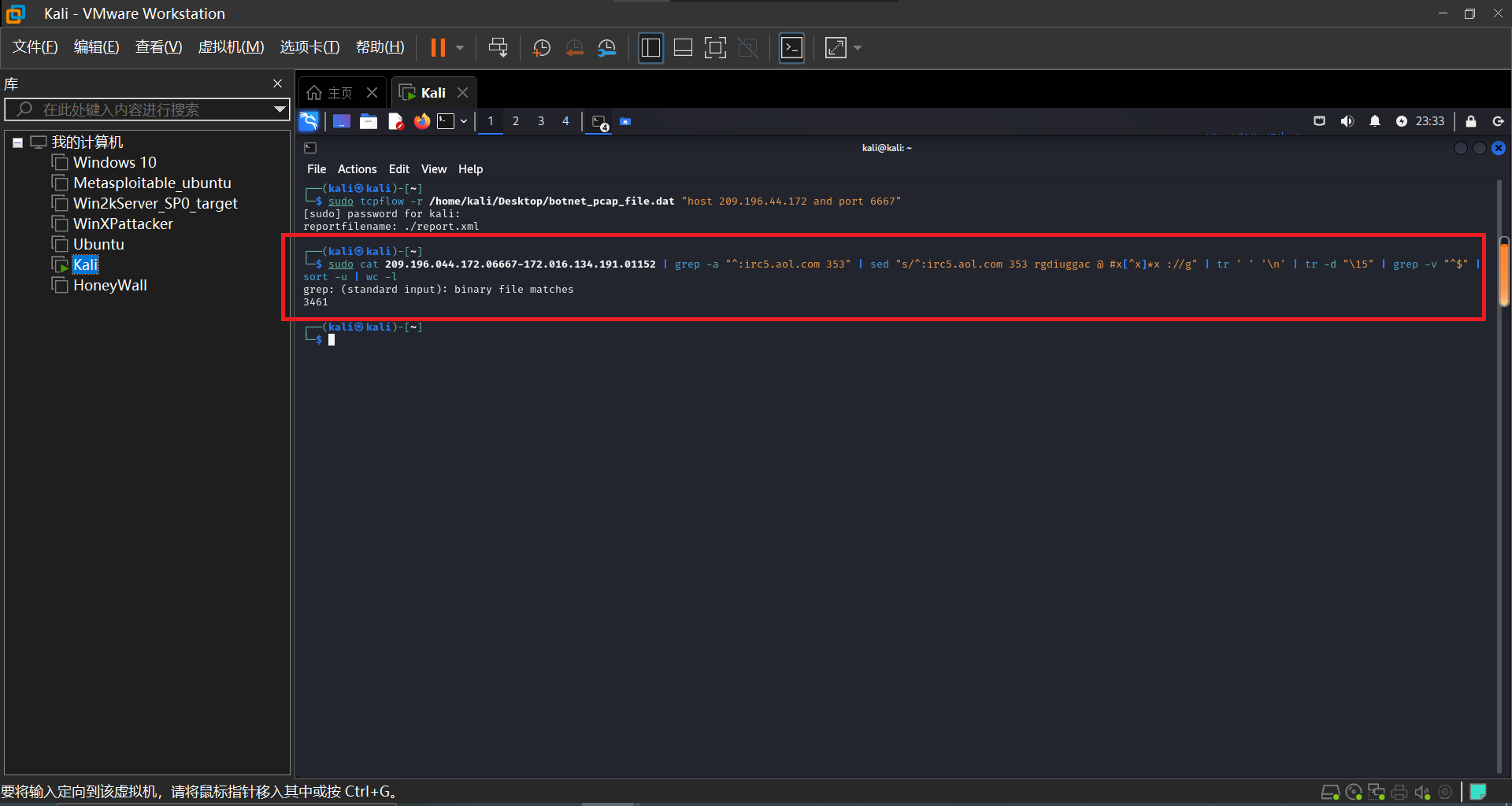Image resolution: width=1512 pixels, height=806 pixels.
Task: Open the network connection indicator in Kali panel
Action: [x=1320, y=121]
